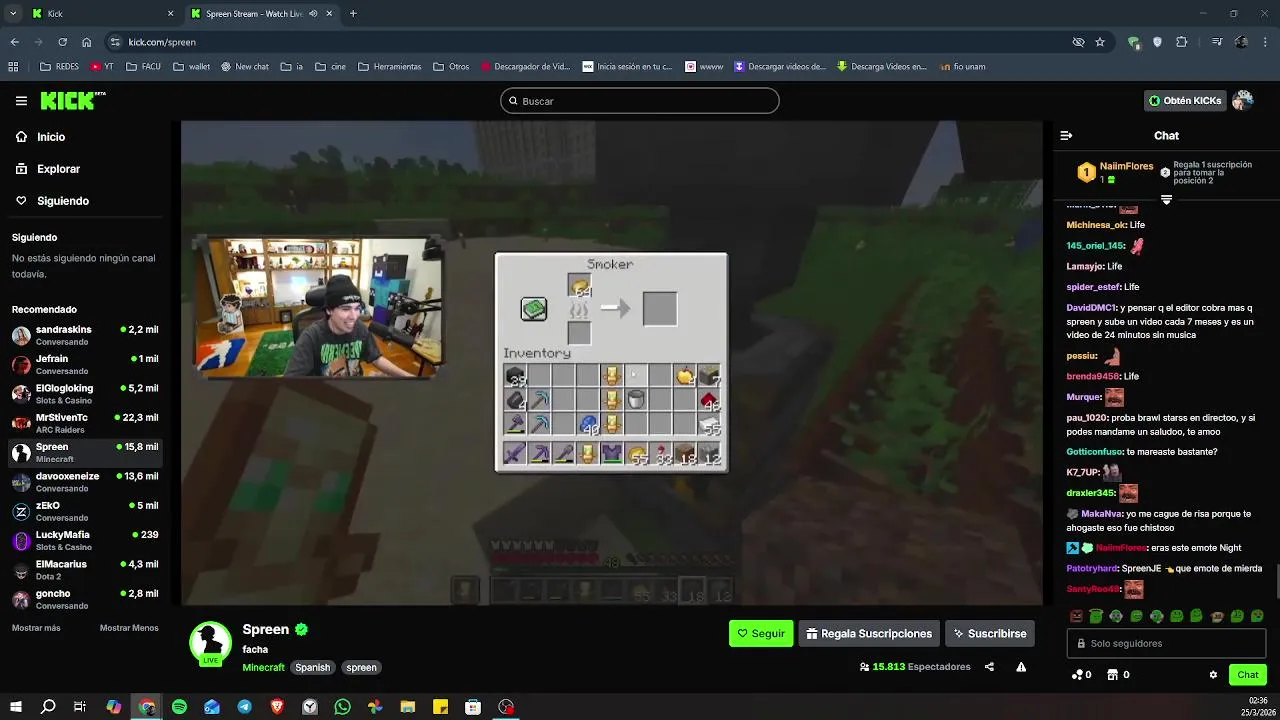1280x720 pixels.
Task: Collapse the chat panel icon
Action: click(x=1066, y=135)
